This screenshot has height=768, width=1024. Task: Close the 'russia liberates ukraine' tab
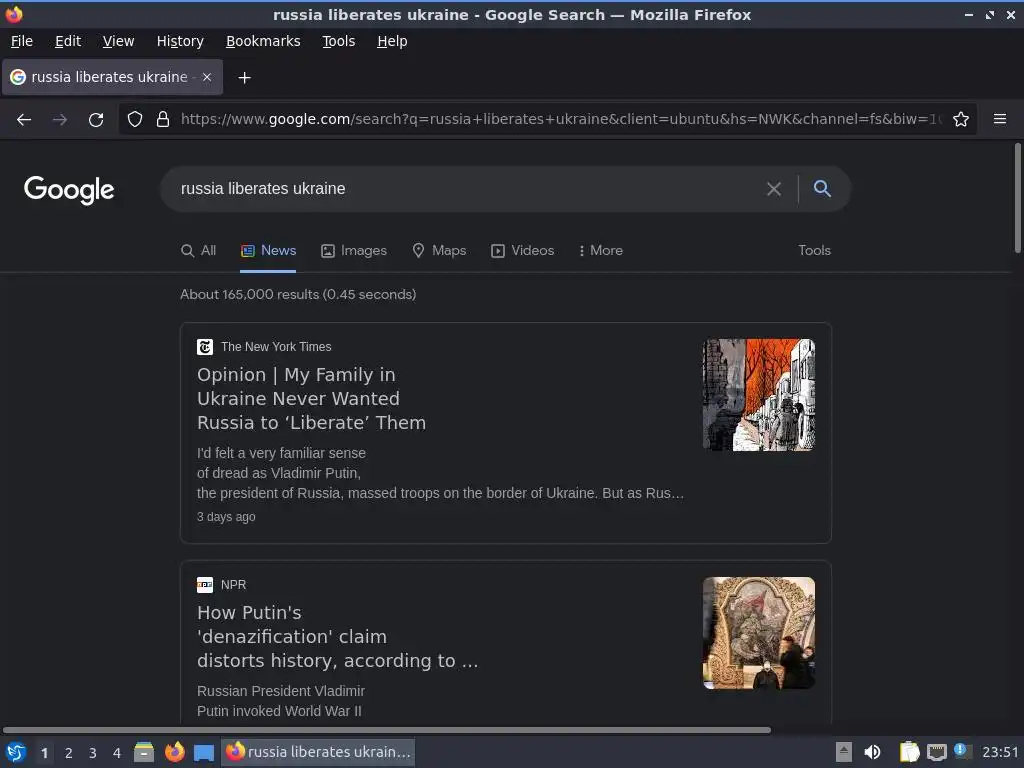(x=207, y=77)
